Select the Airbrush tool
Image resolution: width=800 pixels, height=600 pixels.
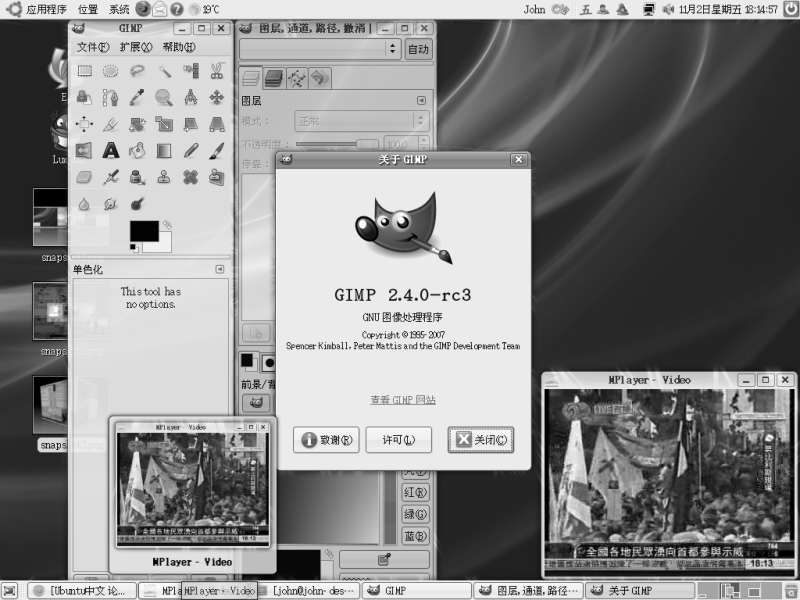(111, 177)
